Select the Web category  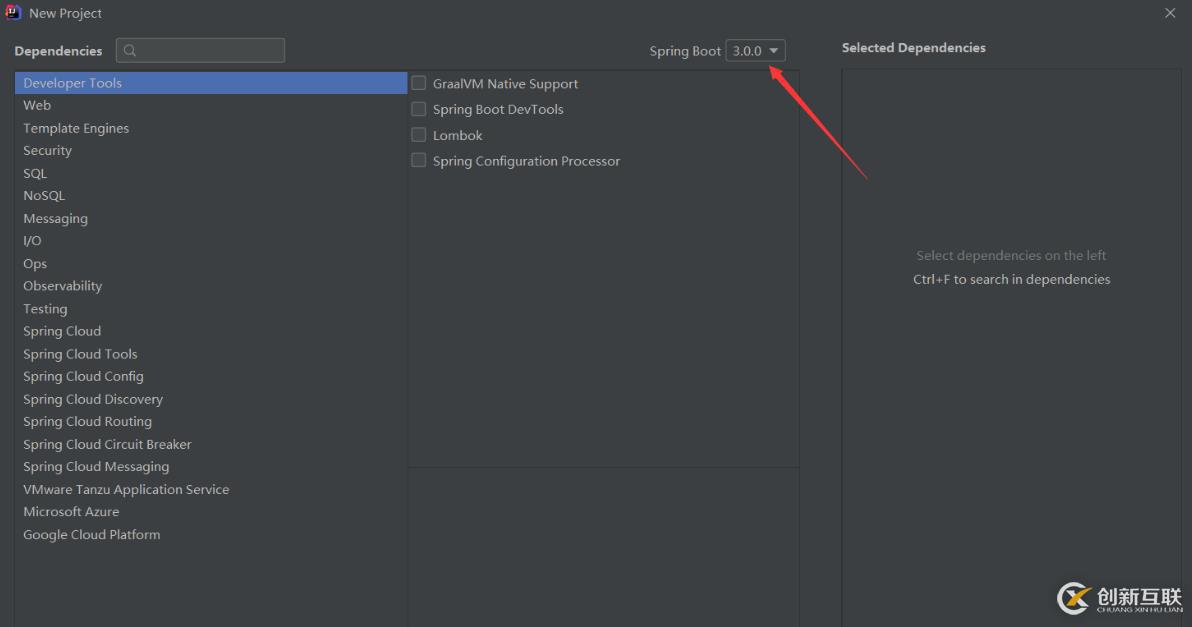click(37, 105)
